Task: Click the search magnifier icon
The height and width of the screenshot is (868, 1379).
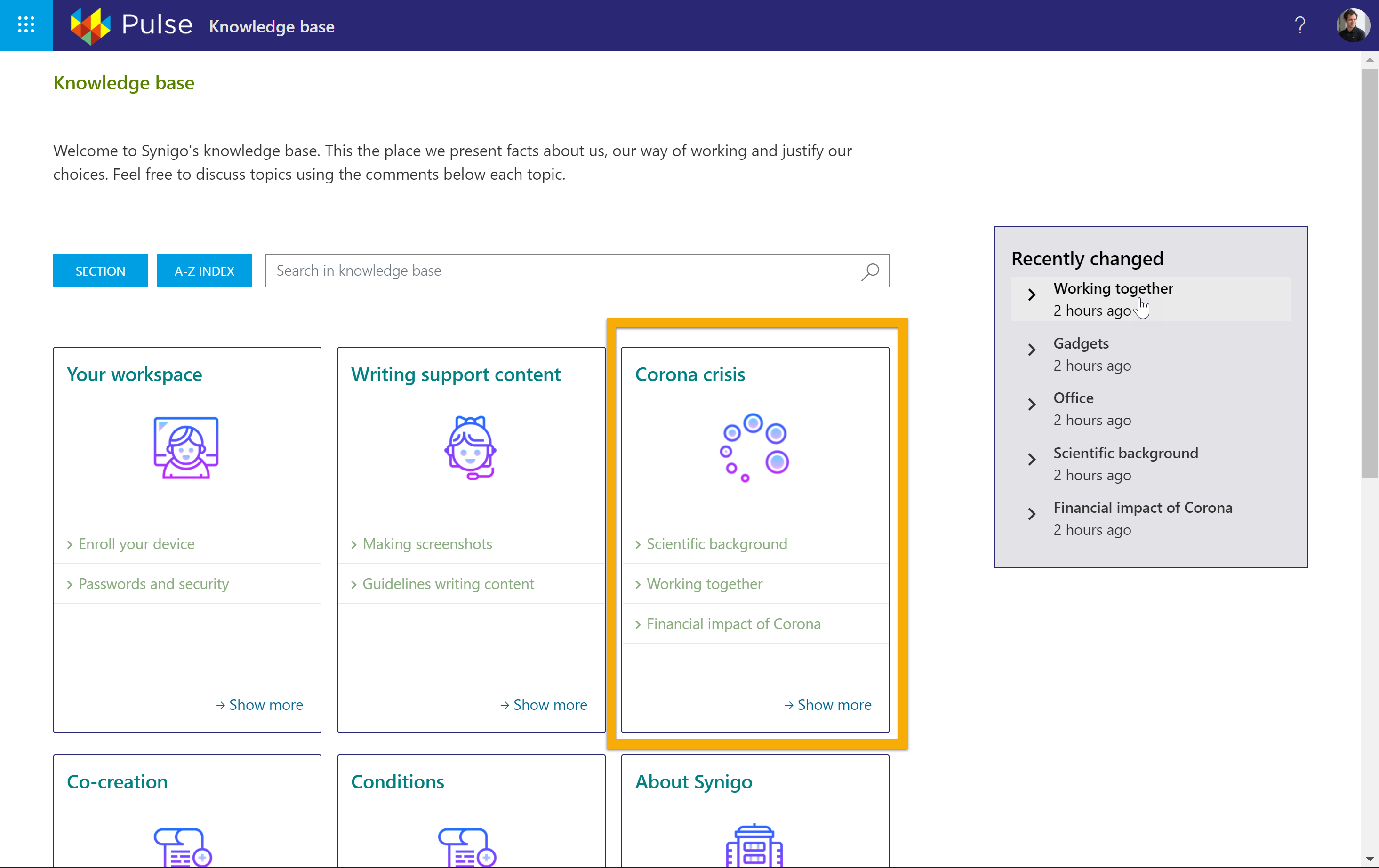Action: [x=870, y=271]
